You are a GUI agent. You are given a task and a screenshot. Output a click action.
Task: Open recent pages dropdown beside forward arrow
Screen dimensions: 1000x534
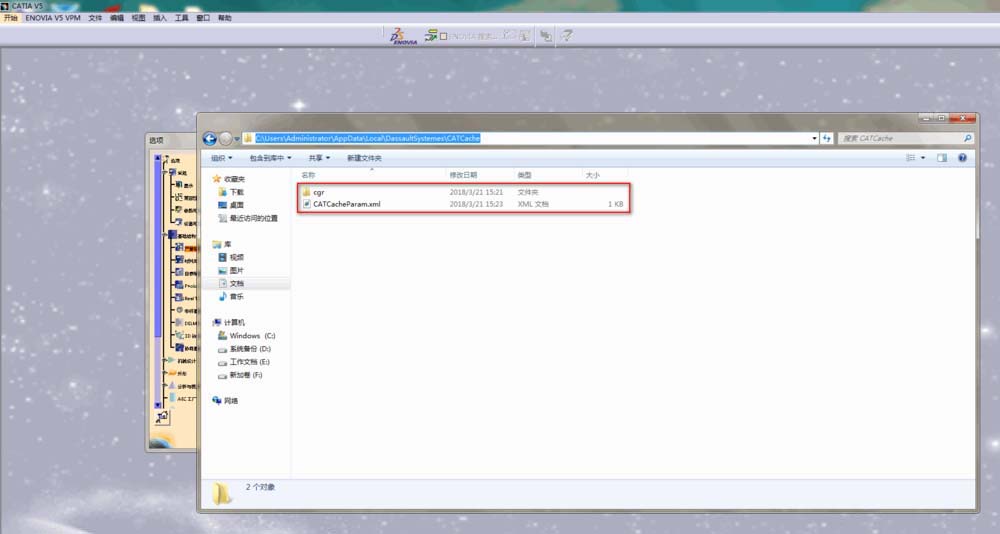(237, 139)
